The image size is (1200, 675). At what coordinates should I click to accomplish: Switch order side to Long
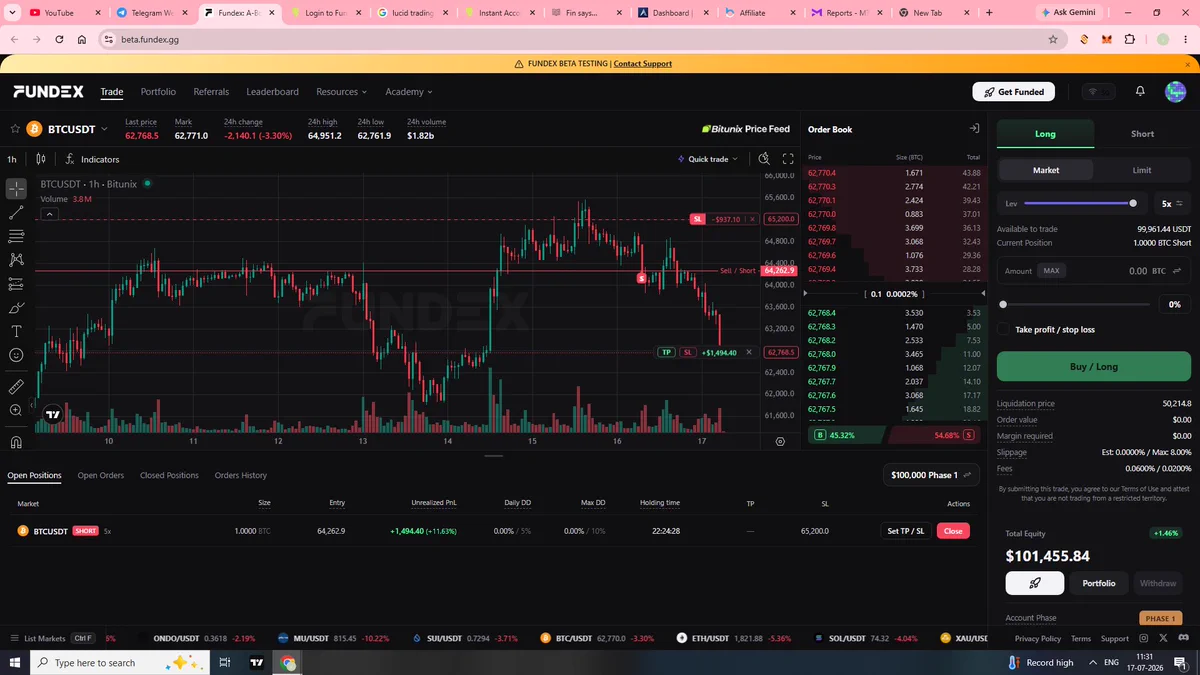click(x=1045, y=134)
